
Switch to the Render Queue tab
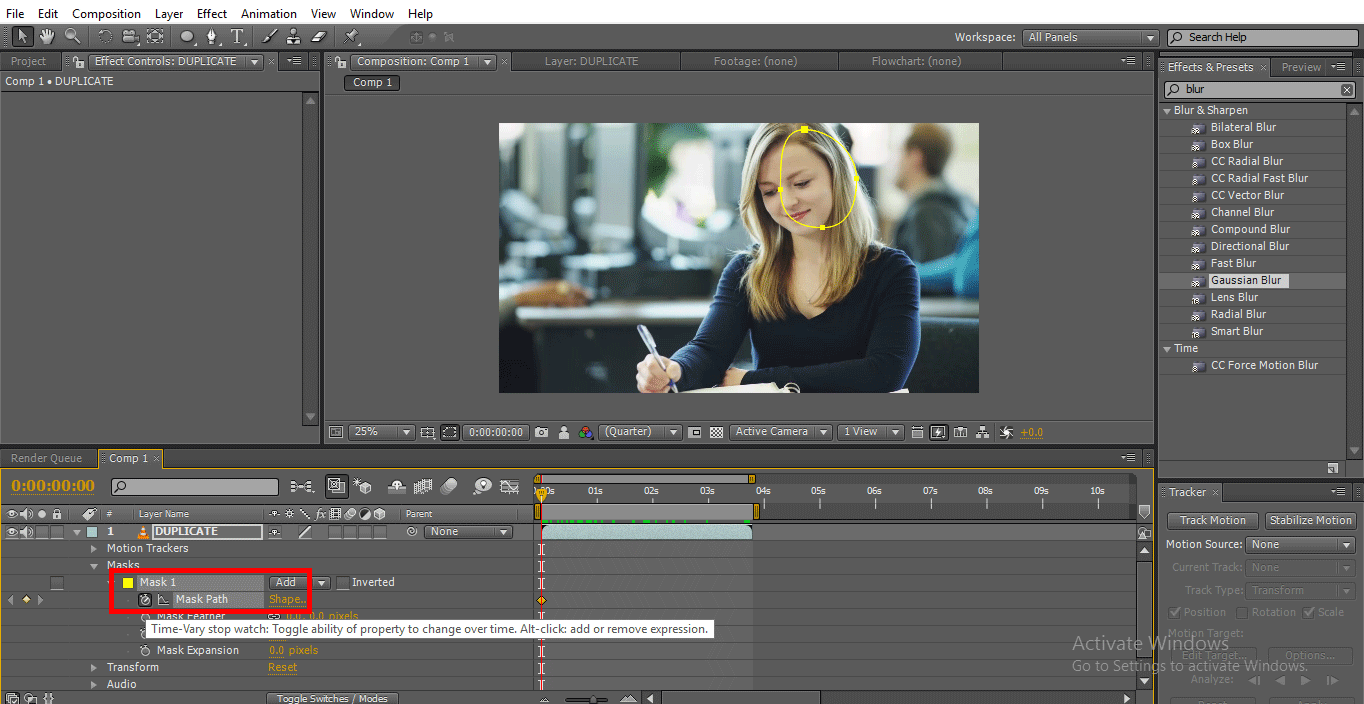click(x=46, y=458)
